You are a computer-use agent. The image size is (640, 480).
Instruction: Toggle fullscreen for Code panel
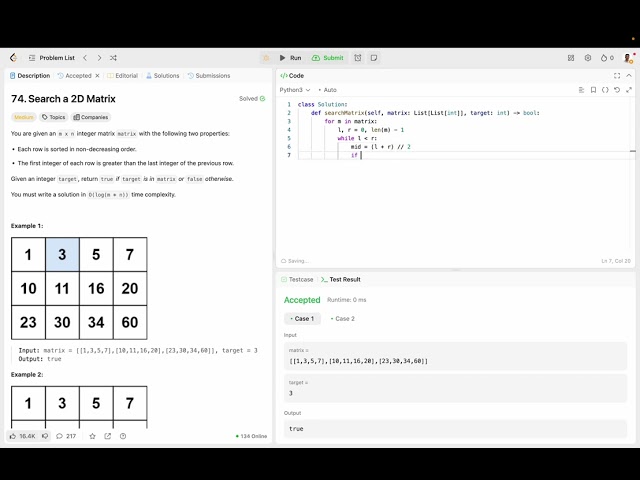(x=617, y=76)
